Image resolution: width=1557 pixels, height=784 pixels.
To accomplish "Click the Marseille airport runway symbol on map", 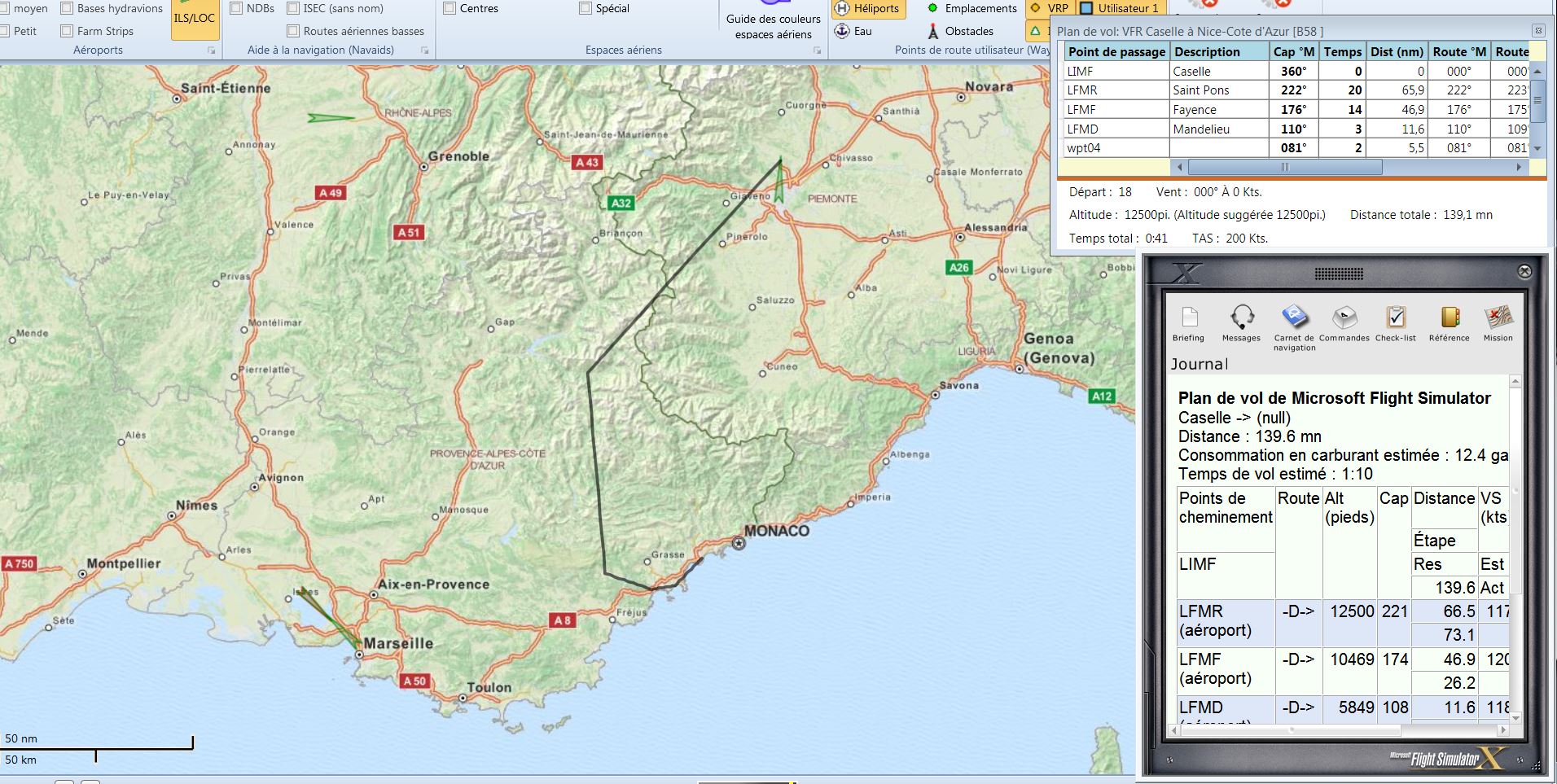I will 329,618.
